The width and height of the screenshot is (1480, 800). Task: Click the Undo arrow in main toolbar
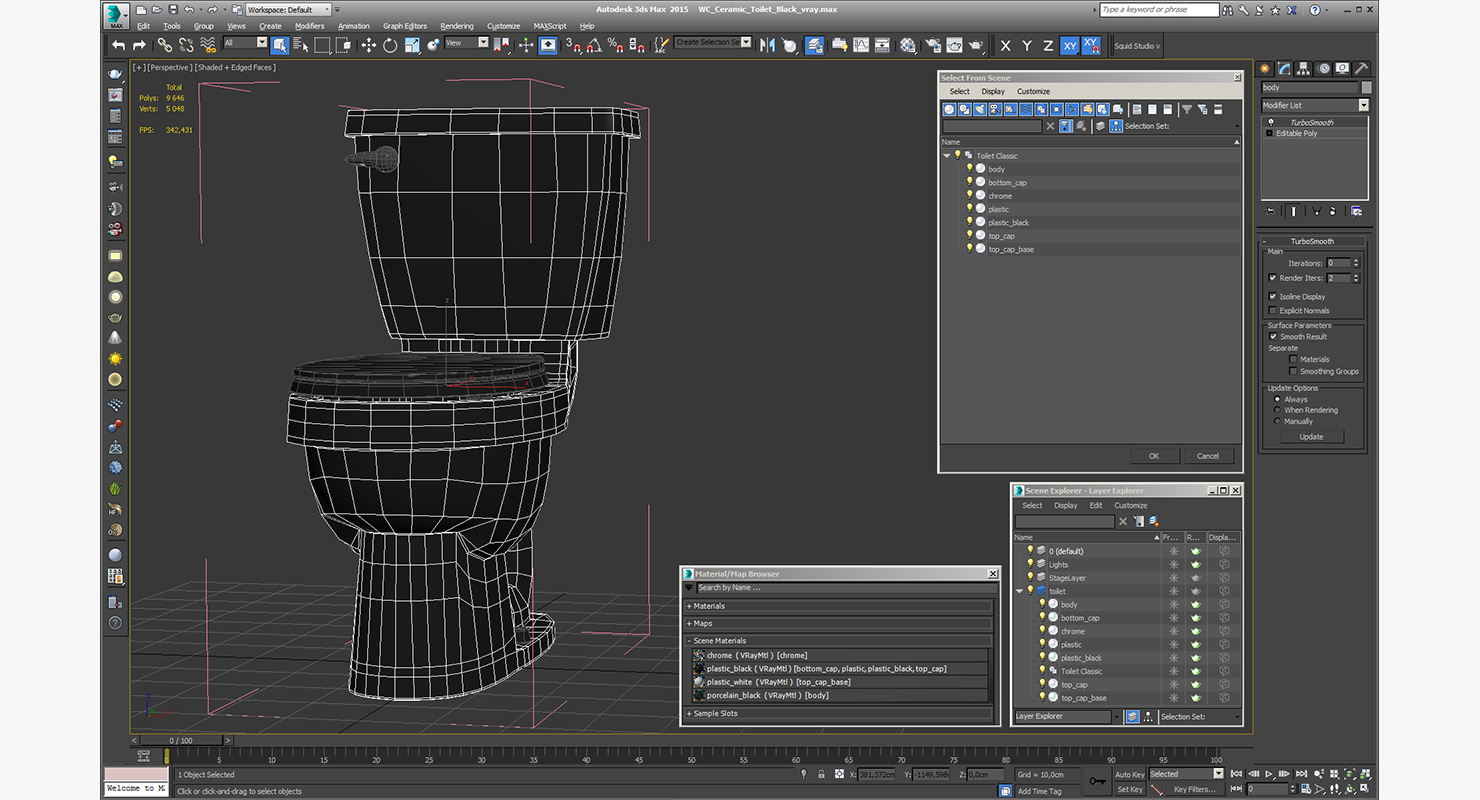coord(119,45)
